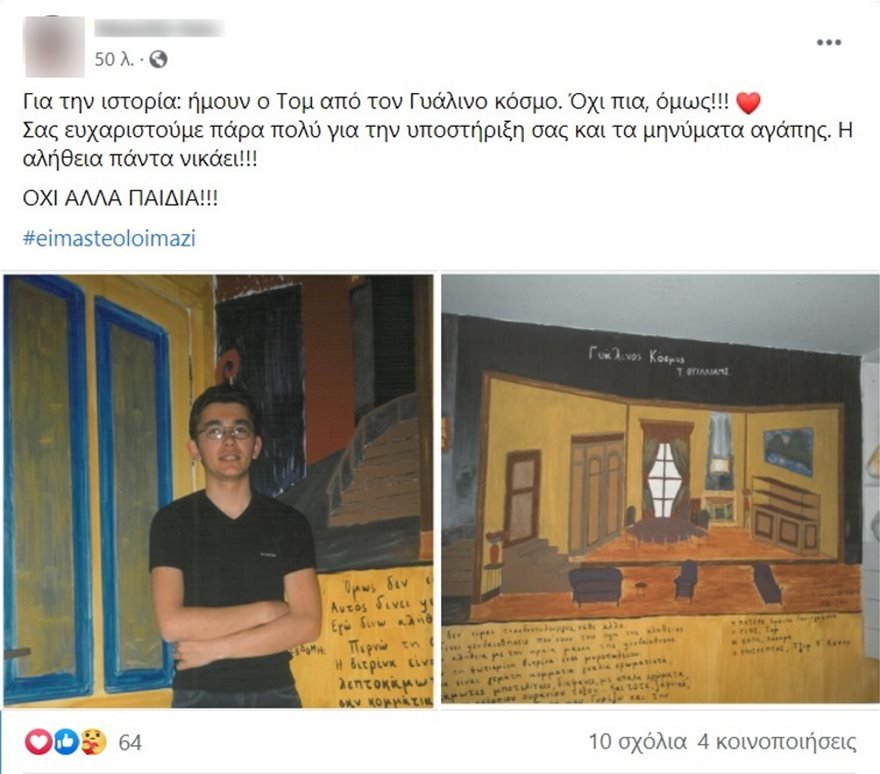Open photo of man with crossed arms
The height and width of the screenshot is (774, 880).
click(219, 491)
